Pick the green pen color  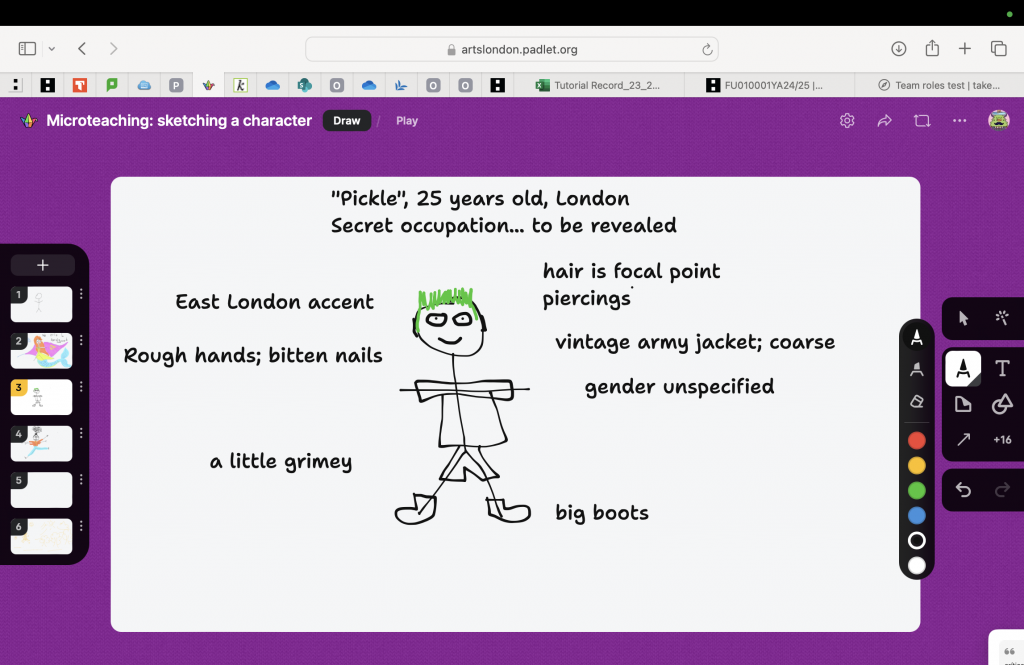click(x=917, y=490)
